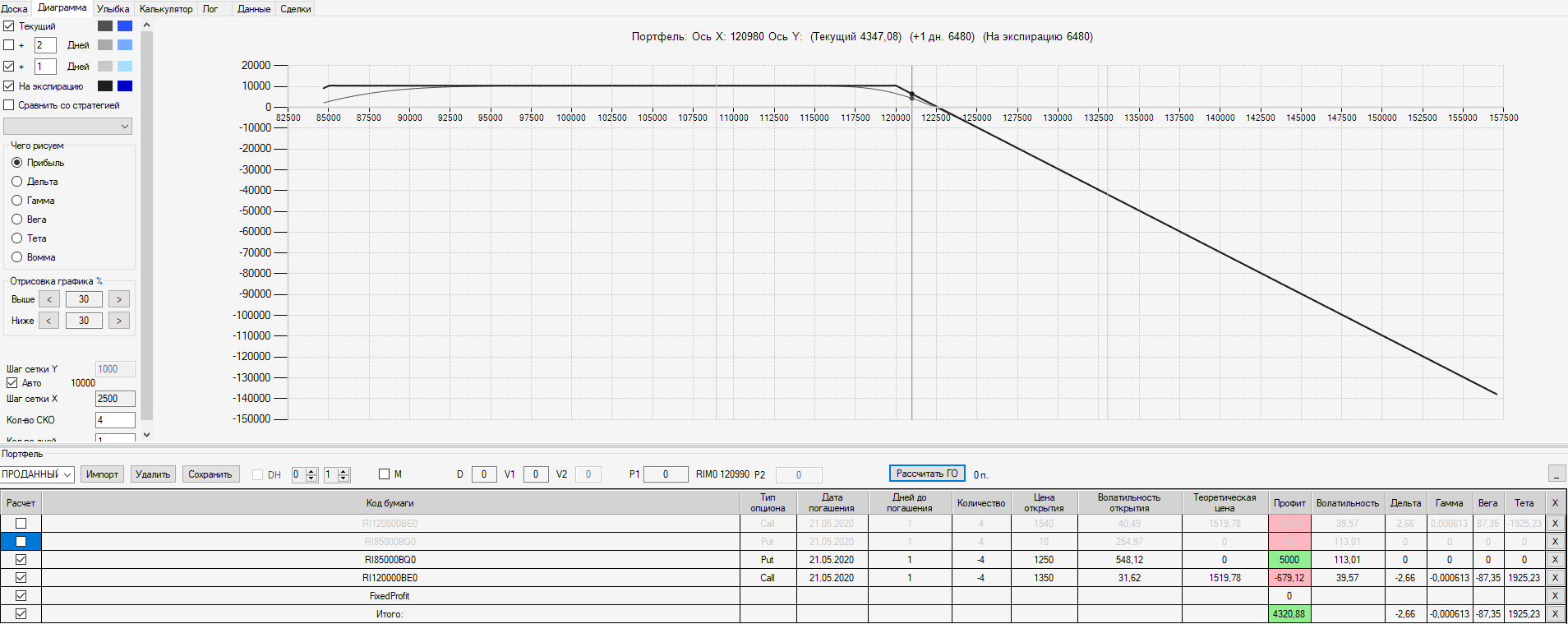Viewport: 1568px width, 624px height.
Task: Open the 'ПРОДАННЫЙ' portfolio dropdown
Action: click(x=37, y=474)
